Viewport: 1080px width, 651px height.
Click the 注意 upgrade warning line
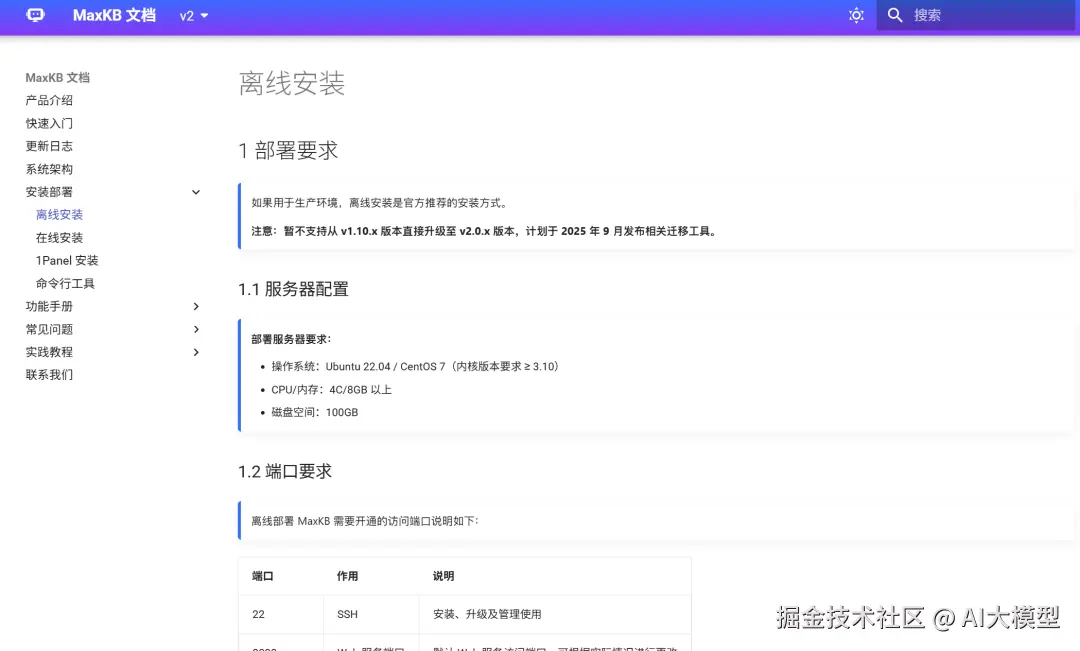point(485,231)
